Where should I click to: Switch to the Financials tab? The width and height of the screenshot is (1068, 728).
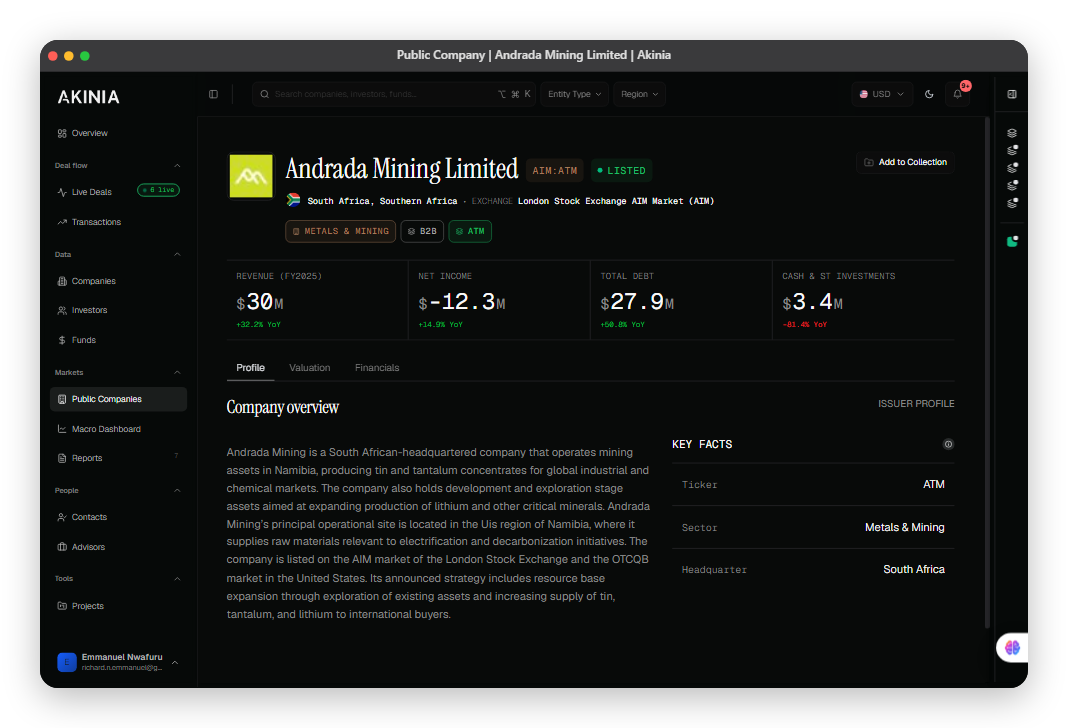pos(377,368)
